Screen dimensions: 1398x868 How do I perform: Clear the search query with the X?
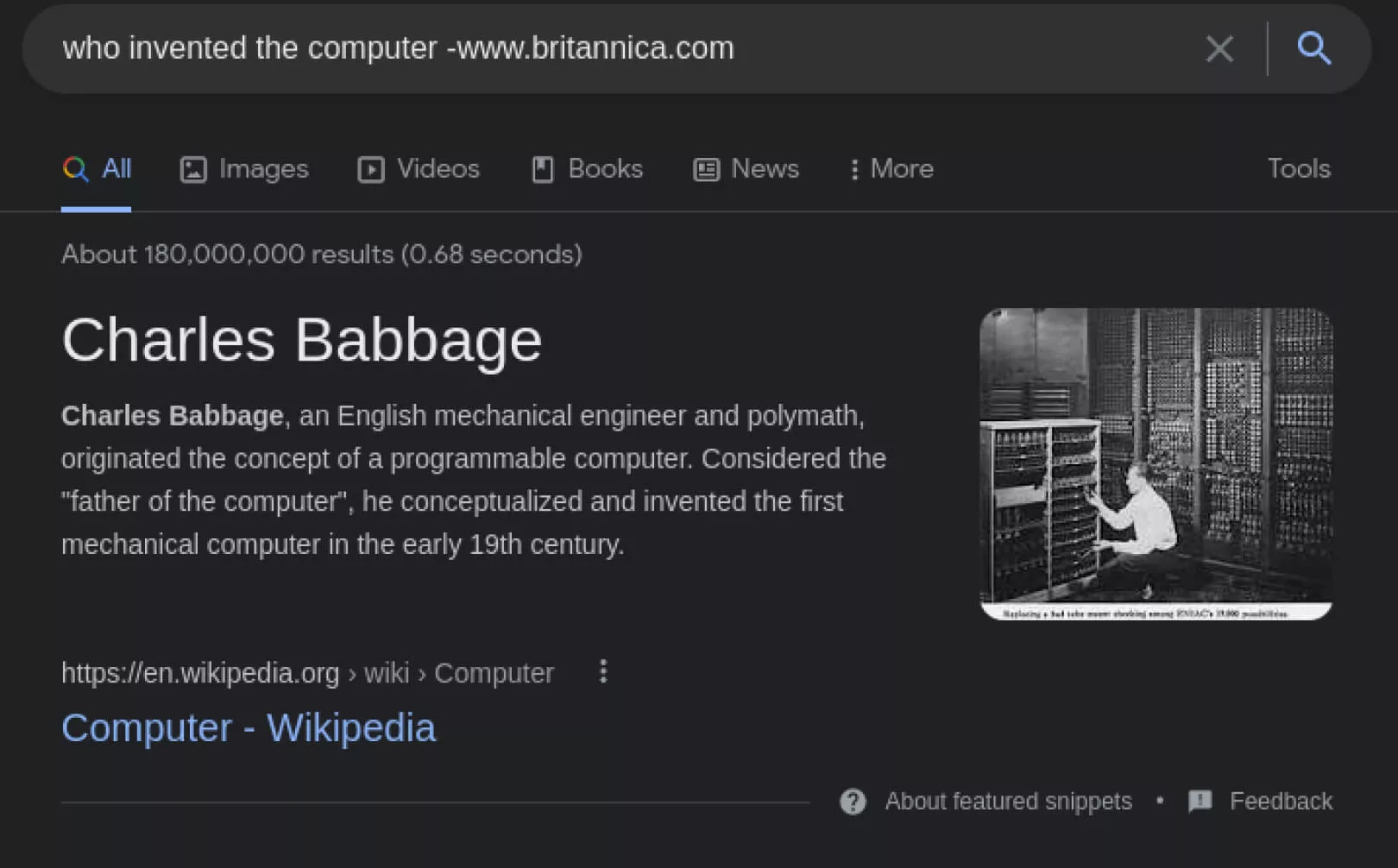tap(1219, 48)
